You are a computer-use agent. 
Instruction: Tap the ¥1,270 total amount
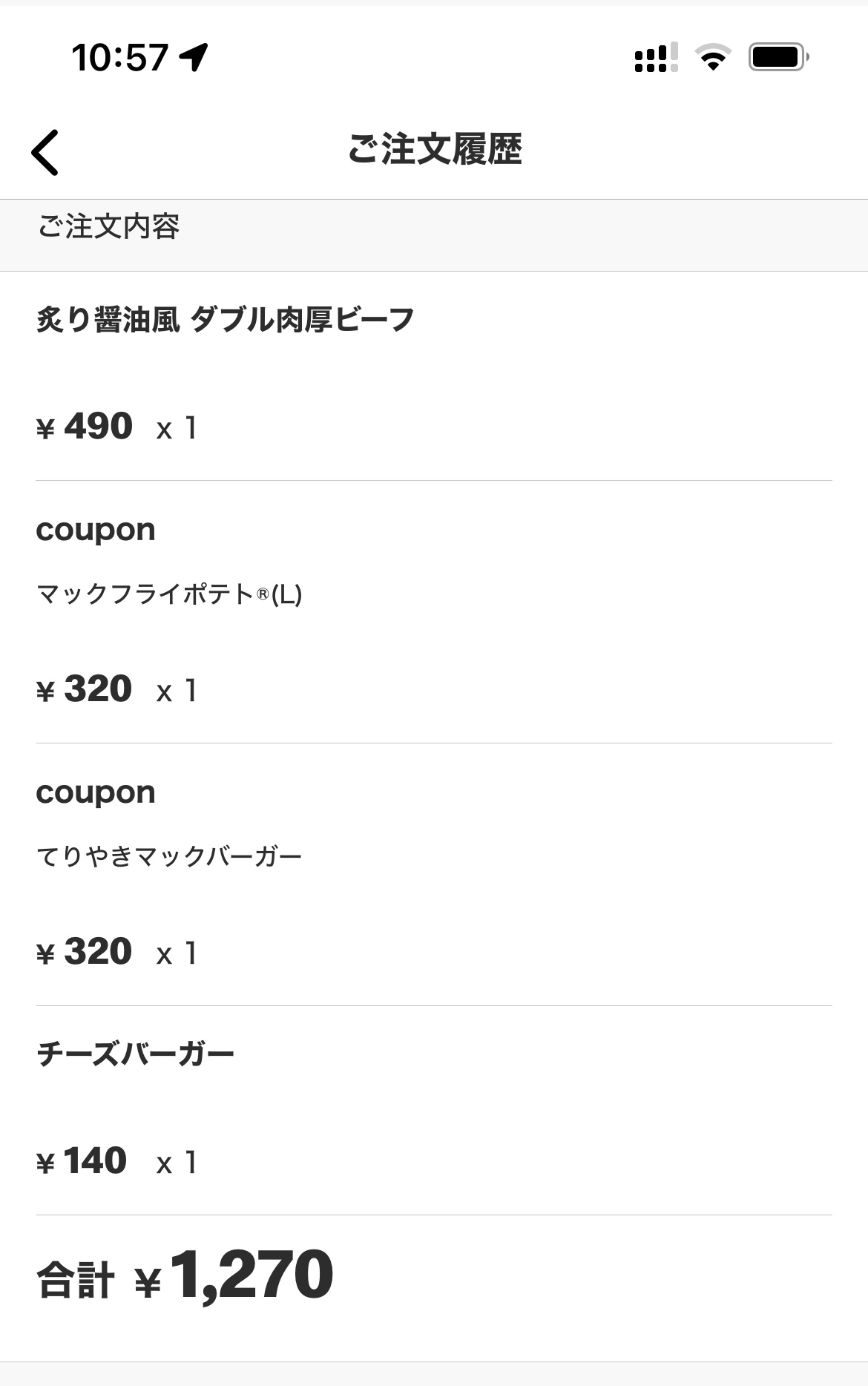point(234,1276)
